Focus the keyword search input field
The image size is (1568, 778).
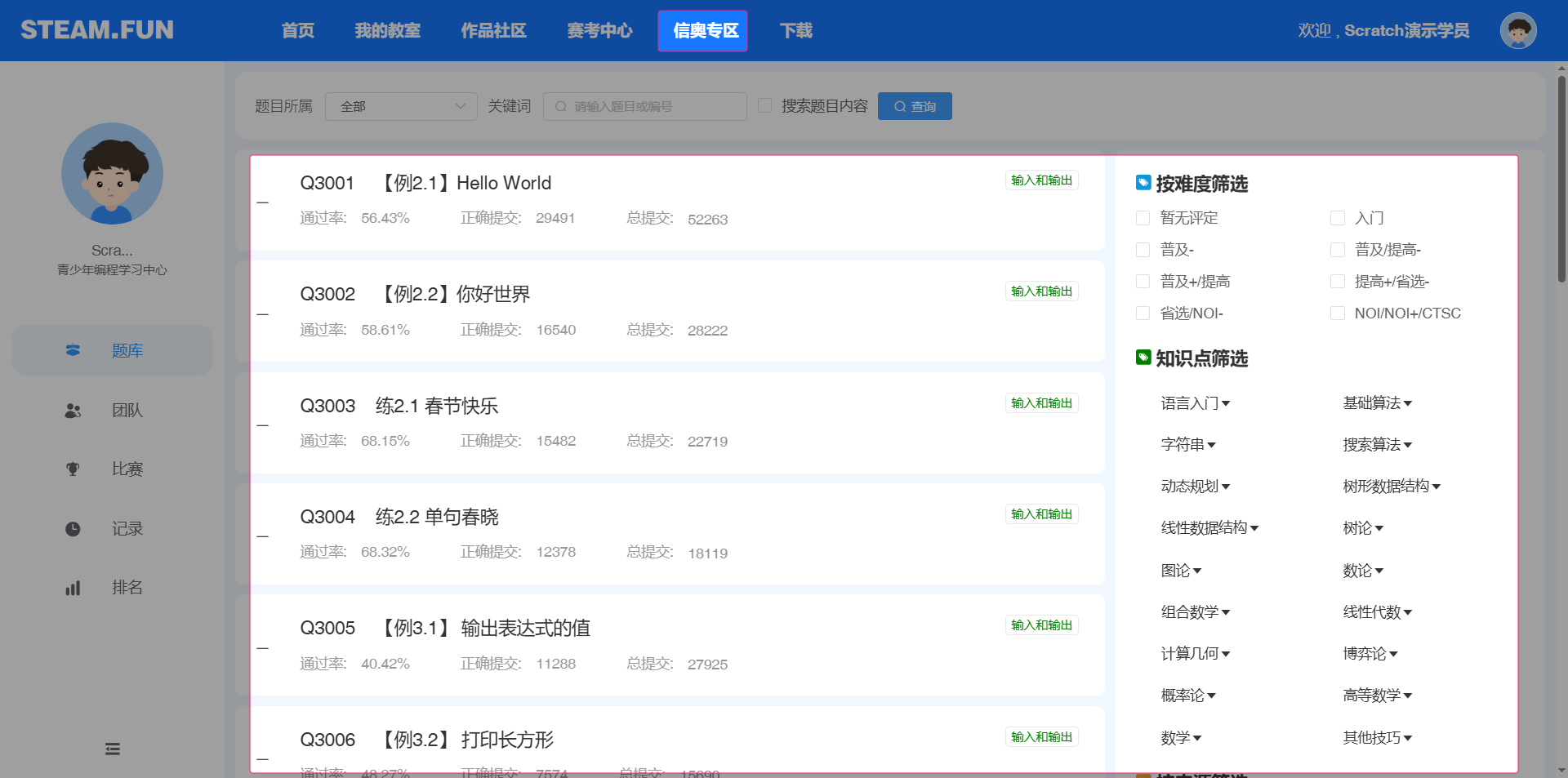tap(645, 106)
